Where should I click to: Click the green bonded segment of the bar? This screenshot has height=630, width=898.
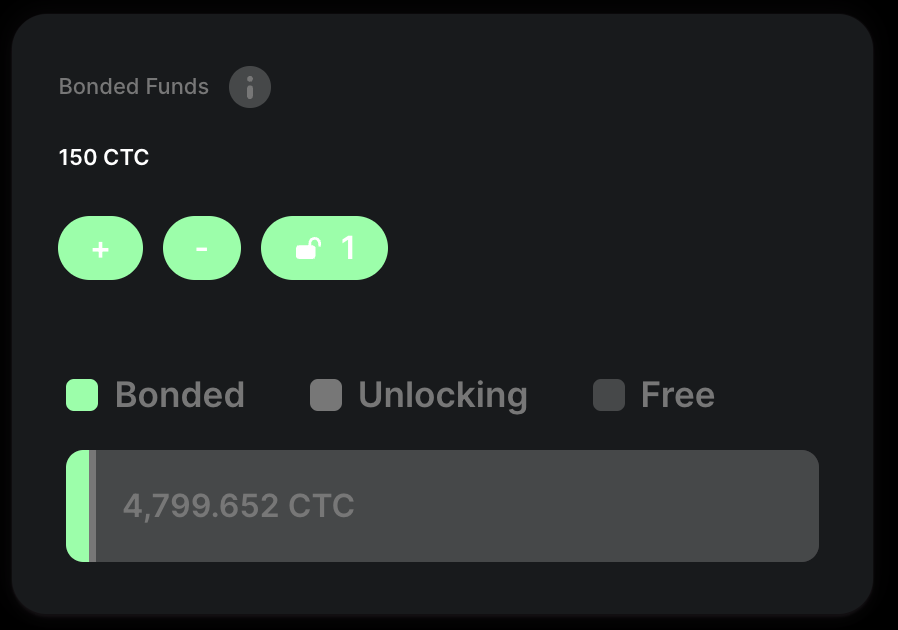coord(78,506)
